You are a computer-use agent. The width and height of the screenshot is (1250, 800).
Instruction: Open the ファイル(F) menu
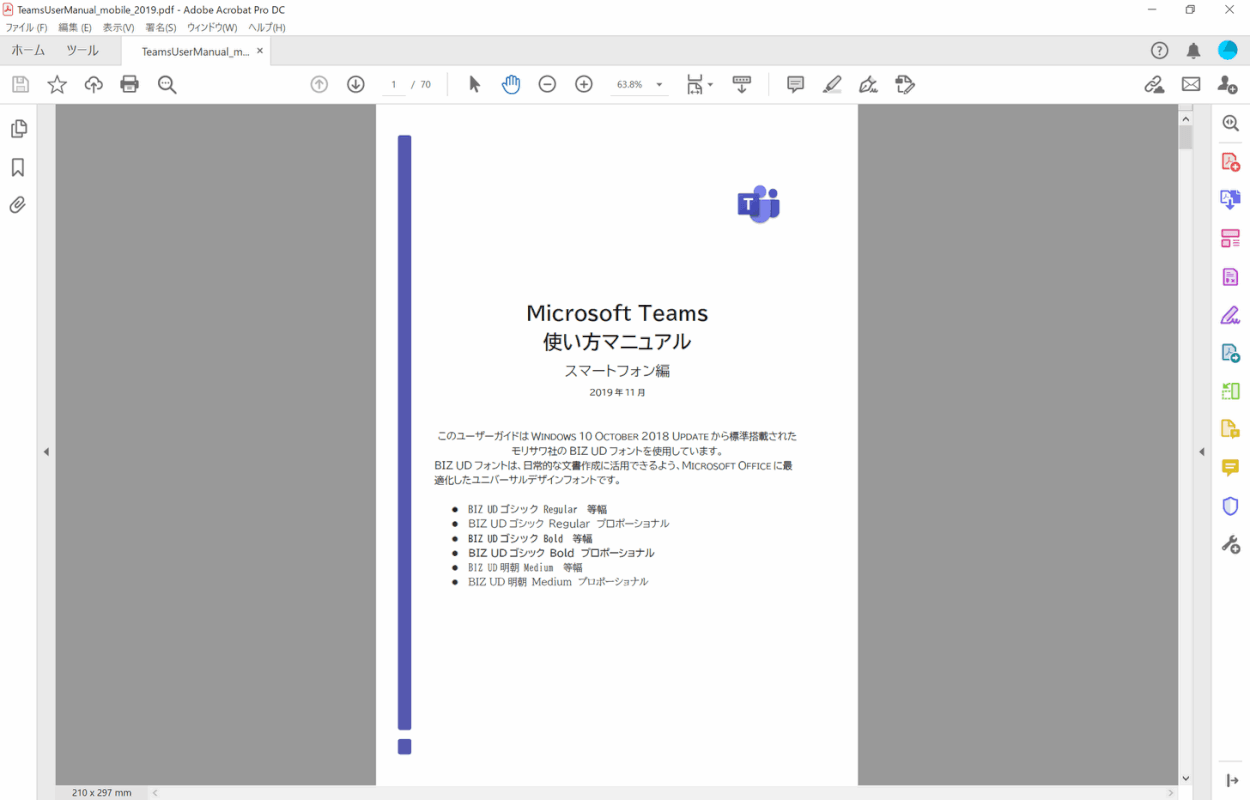click(x=26, y=28)
